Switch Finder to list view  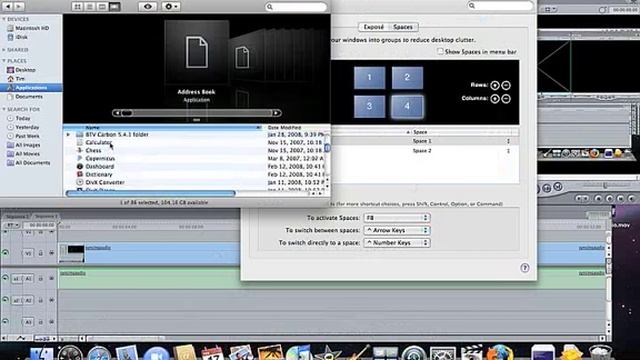[90, 7]
